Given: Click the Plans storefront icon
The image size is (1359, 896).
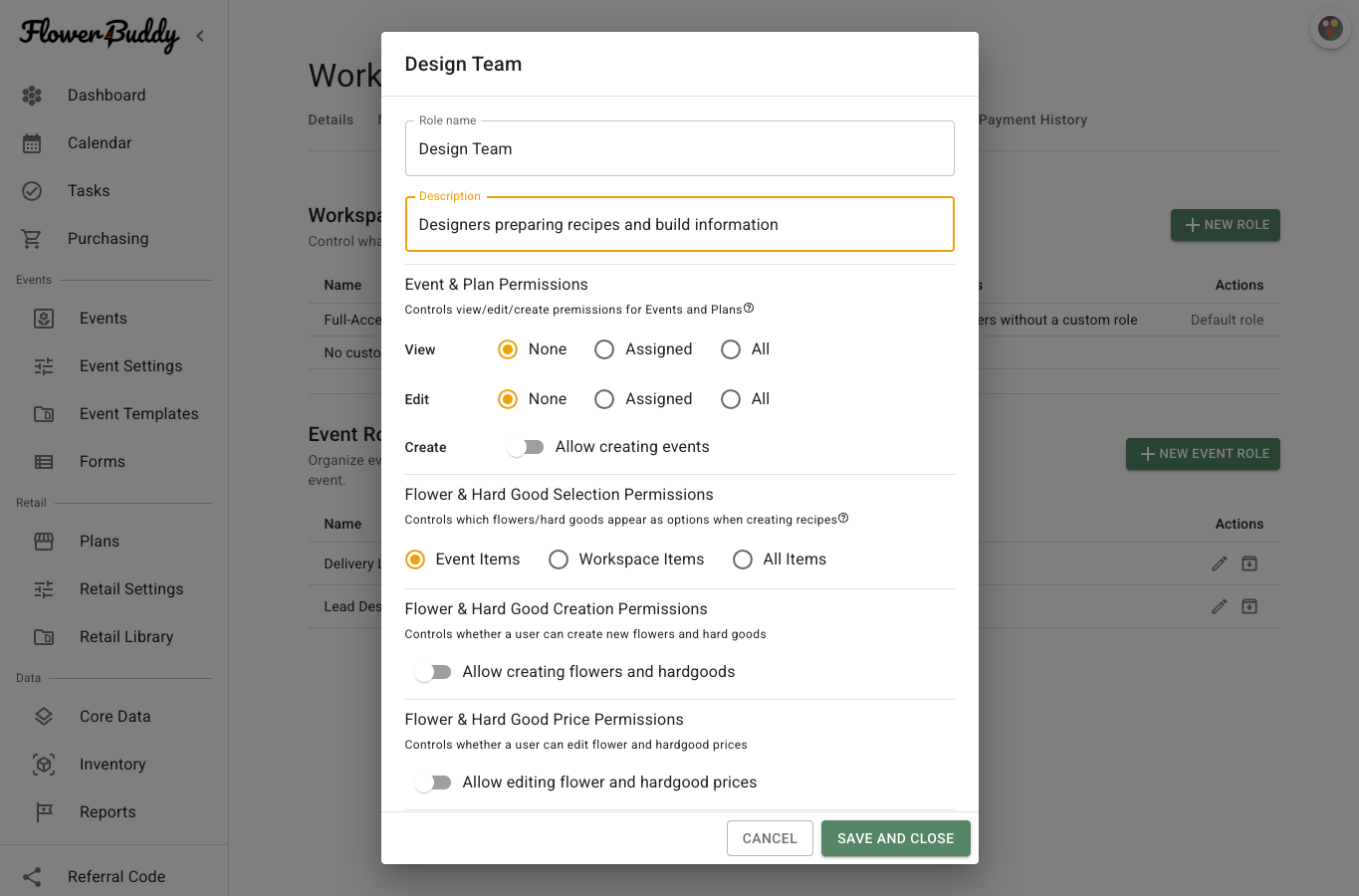Looking at the screenshot, I should tap(44, 542).
